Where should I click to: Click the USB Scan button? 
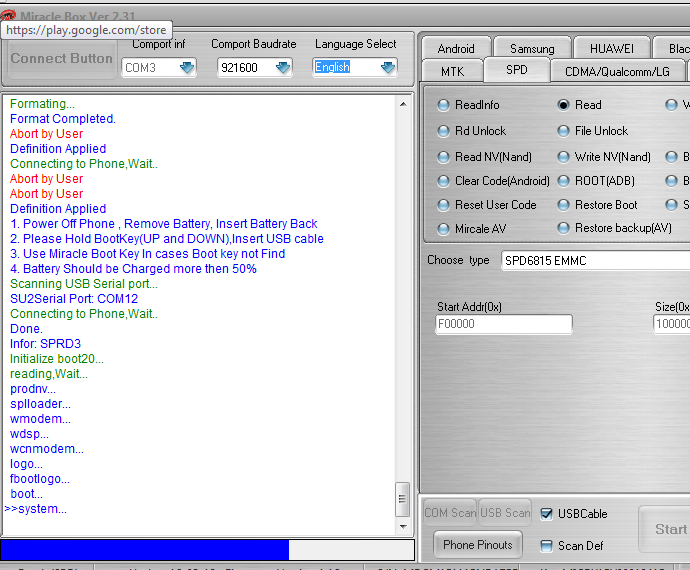tap(505, 513)
